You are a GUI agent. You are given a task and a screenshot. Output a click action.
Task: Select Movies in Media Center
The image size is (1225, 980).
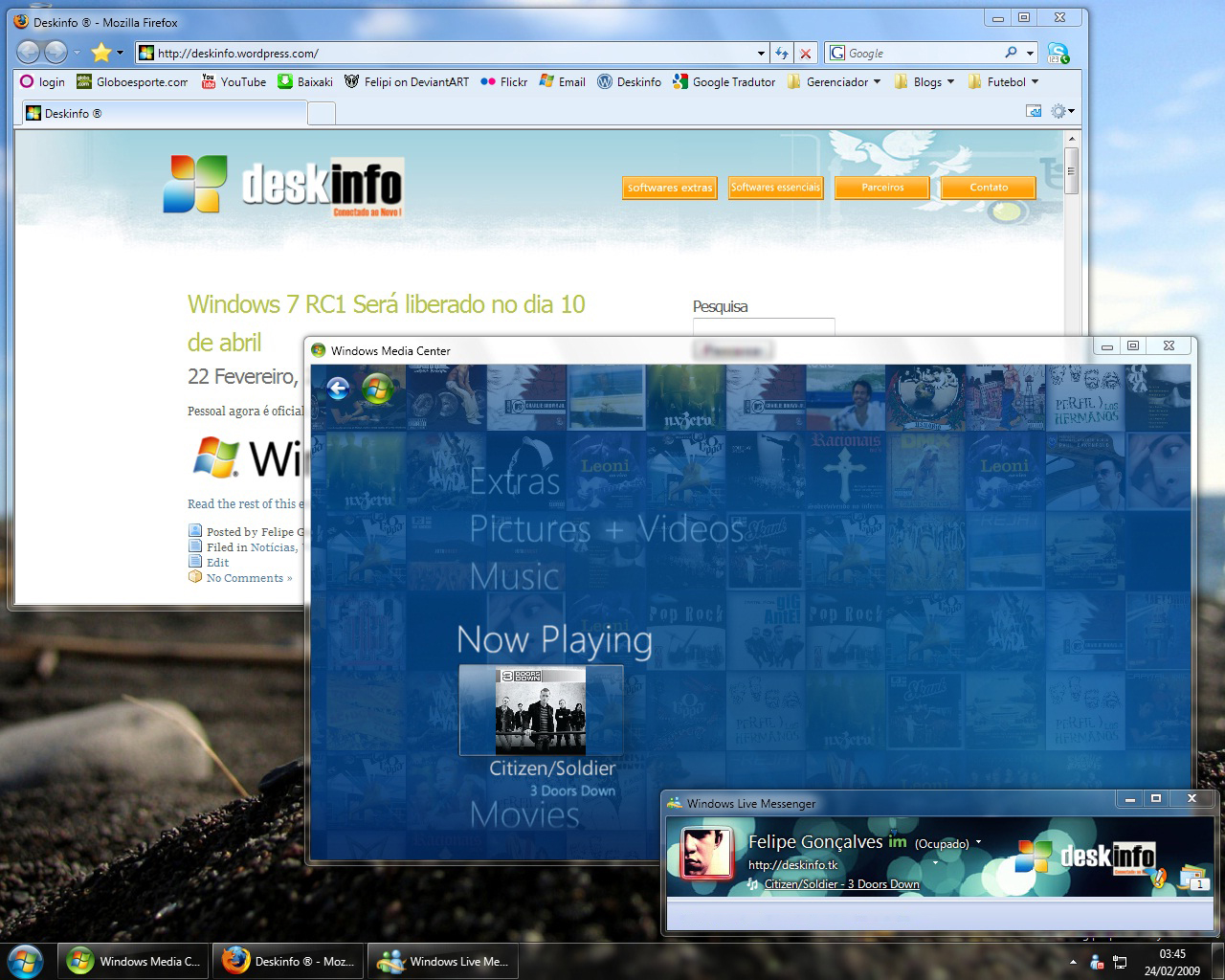pos(524,814)
